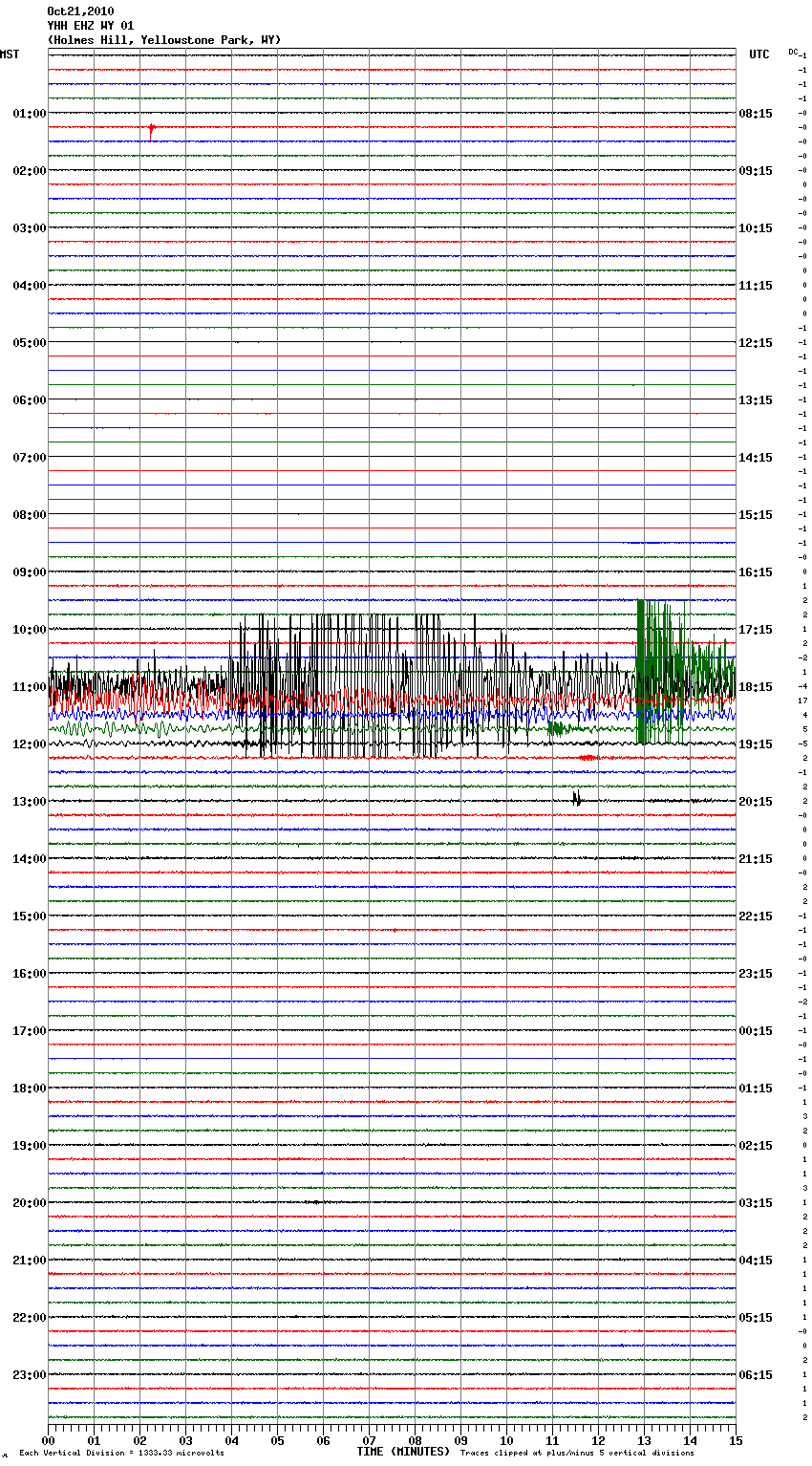Click the Holmes Hill, Yellowstone Park location title
Screen dimensions: 812x1466
(x=164, y=40)
